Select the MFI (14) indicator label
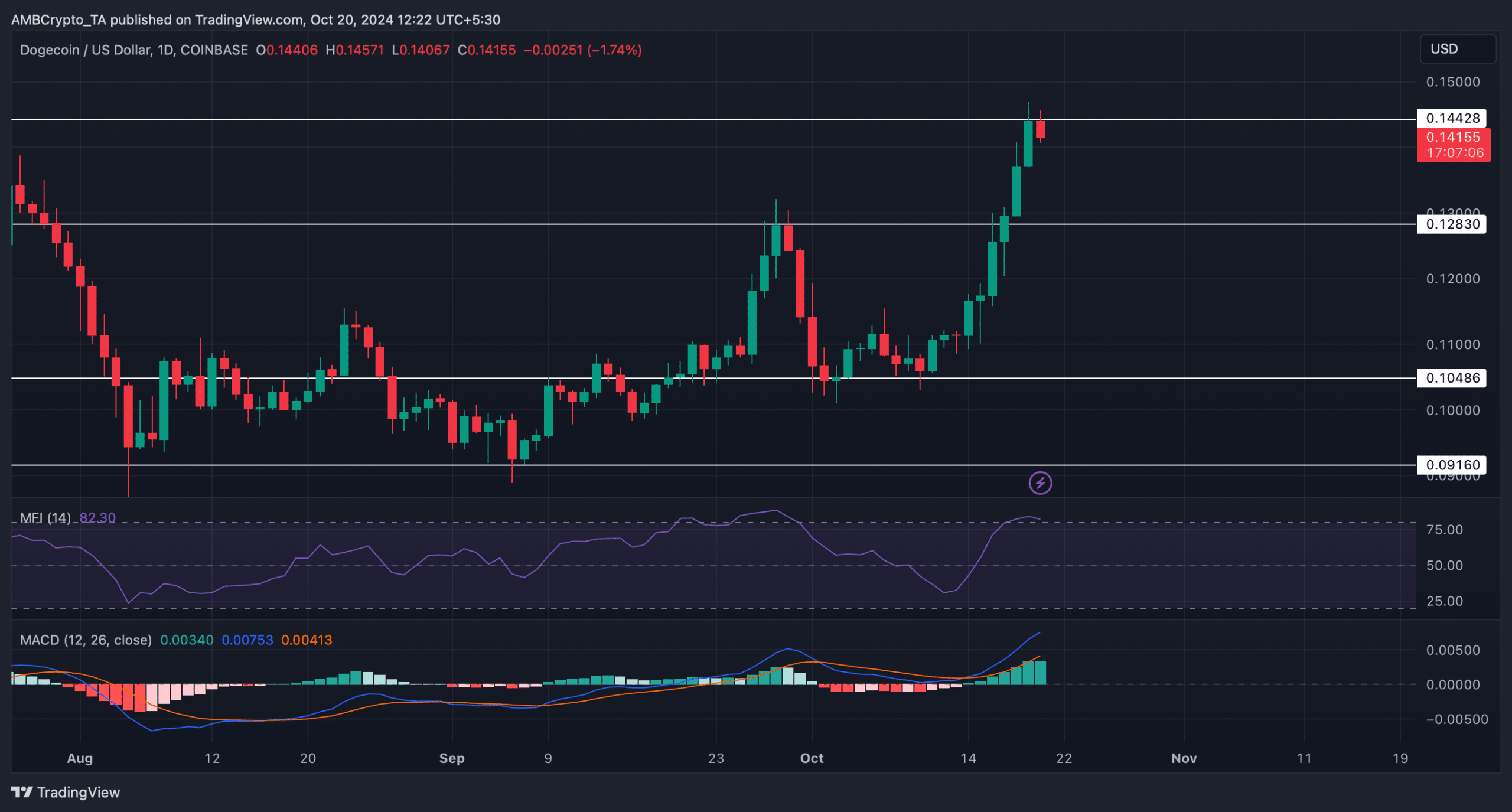The width and height of the screenshot is (1512, 812). pyautogui.click(x=45, y=518)
